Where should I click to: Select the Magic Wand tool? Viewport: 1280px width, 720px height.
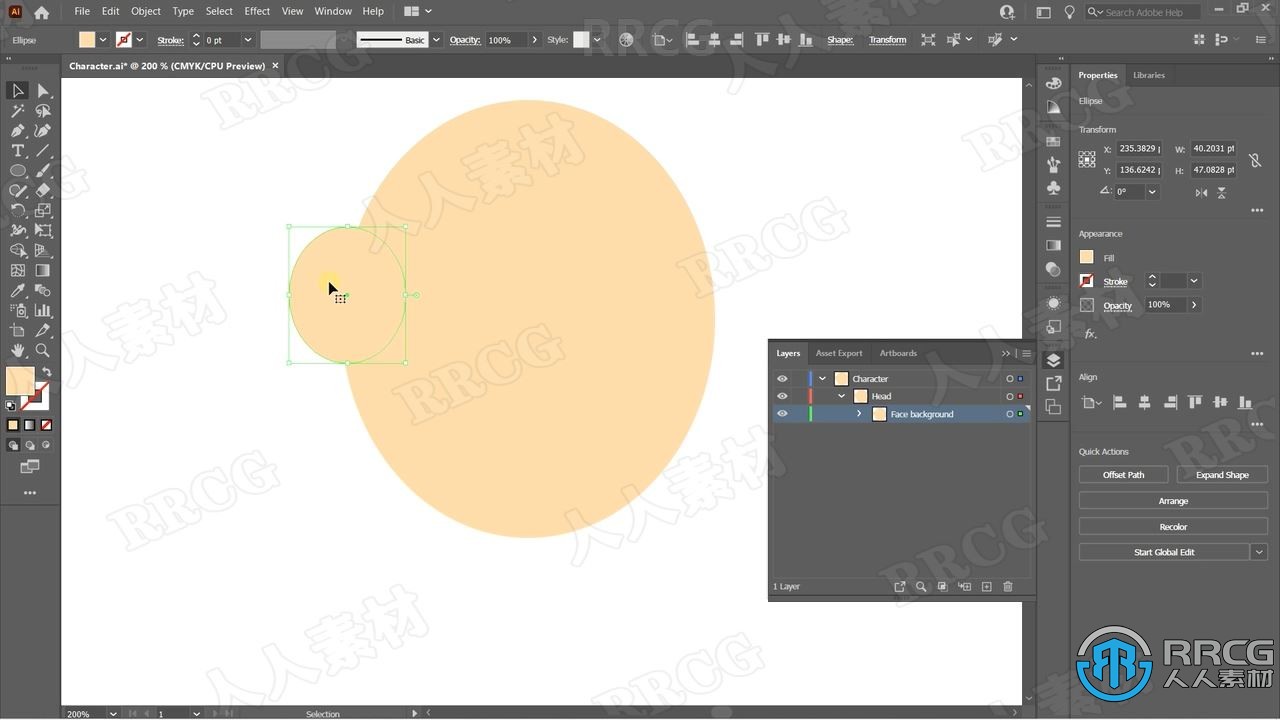pyautogui.click(x=18, y=111)
